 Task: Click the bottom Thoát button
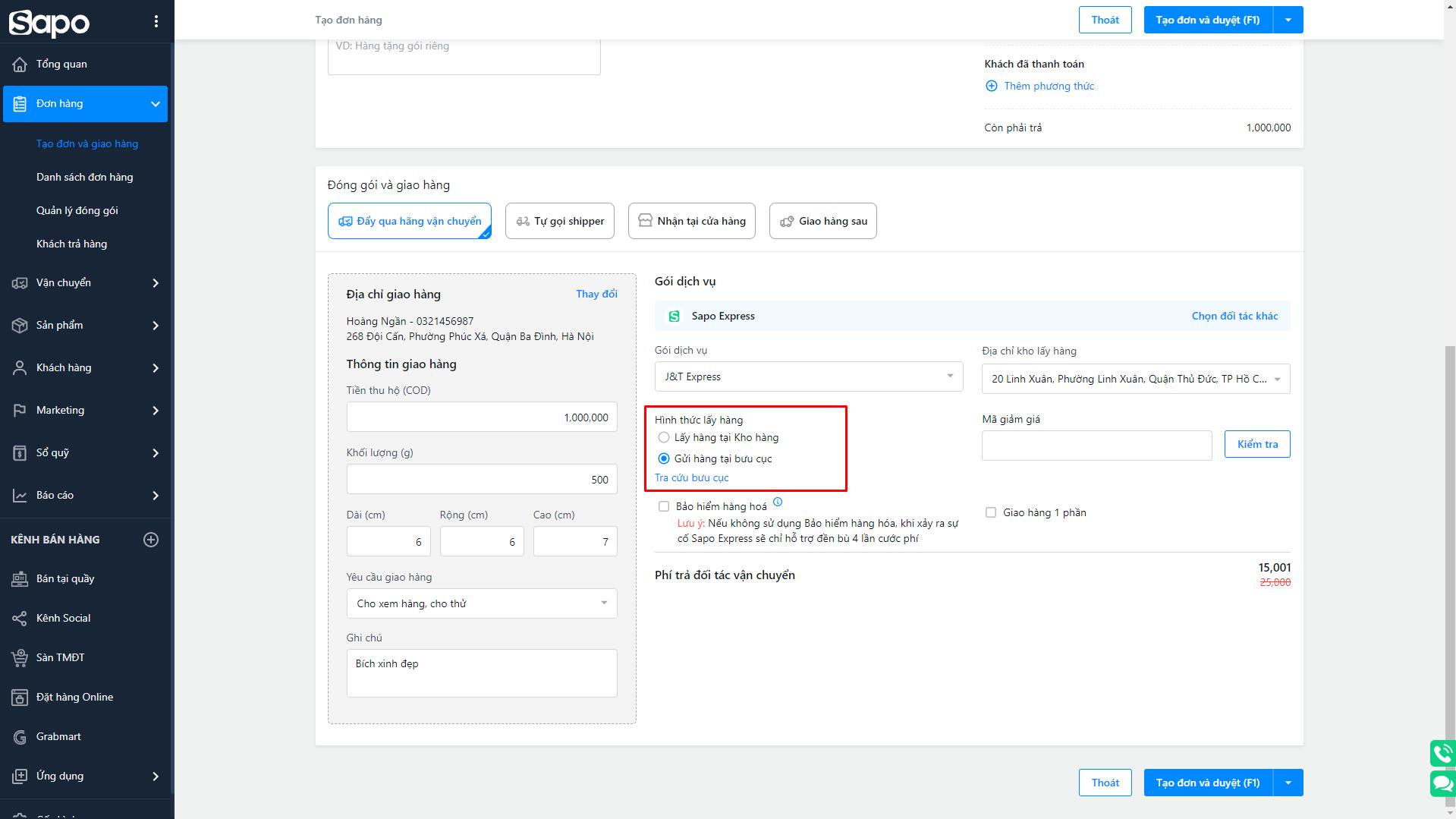[x=1105, y=783]
